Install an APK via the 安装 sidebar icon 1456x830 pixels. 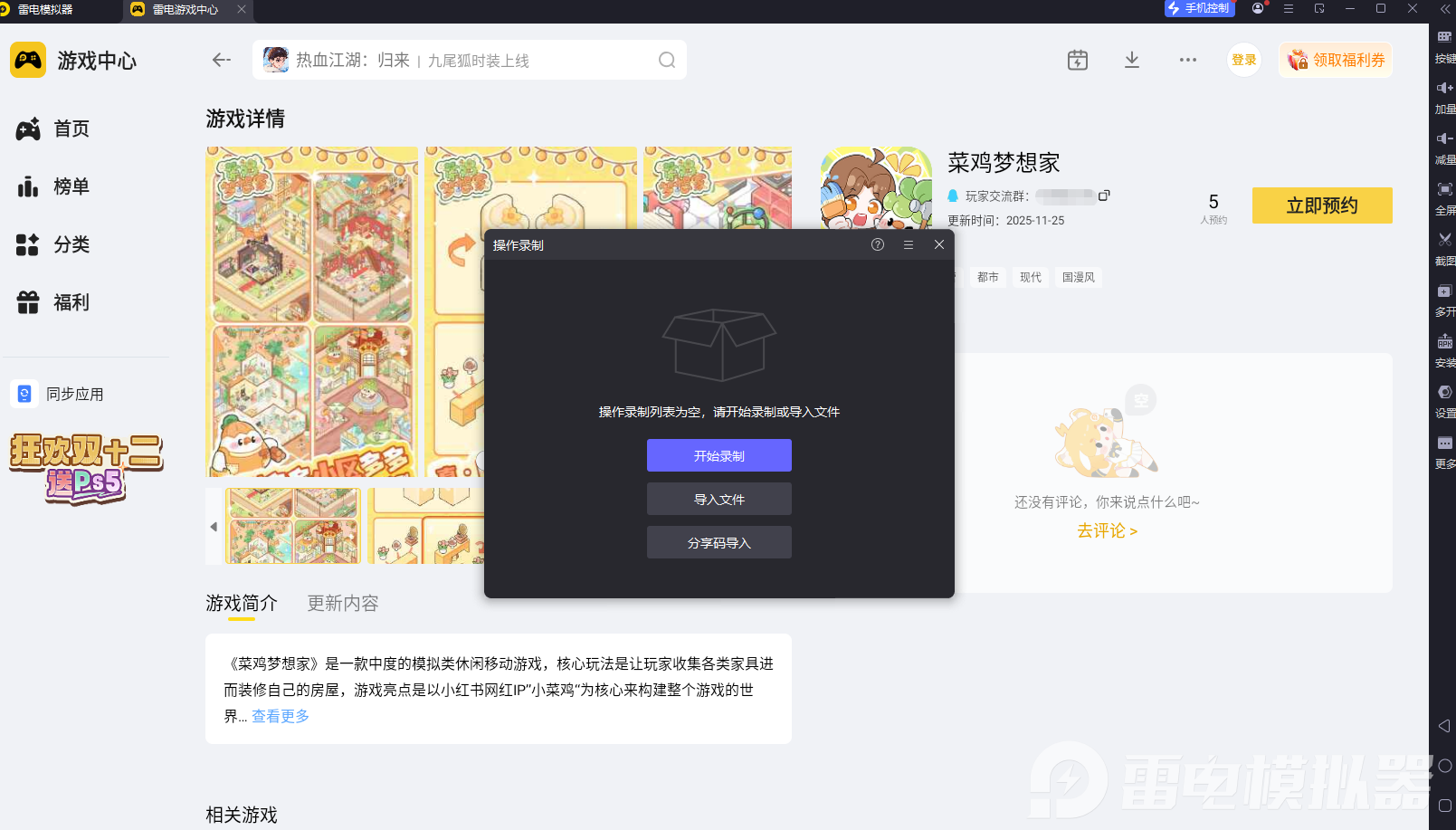point(1444,341)
